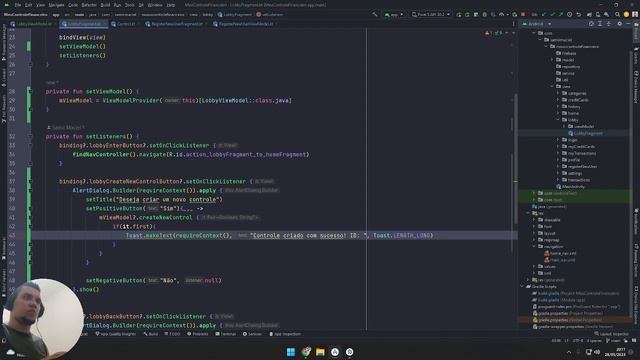Select MainActivity in project tree

(x=571, y=187)
